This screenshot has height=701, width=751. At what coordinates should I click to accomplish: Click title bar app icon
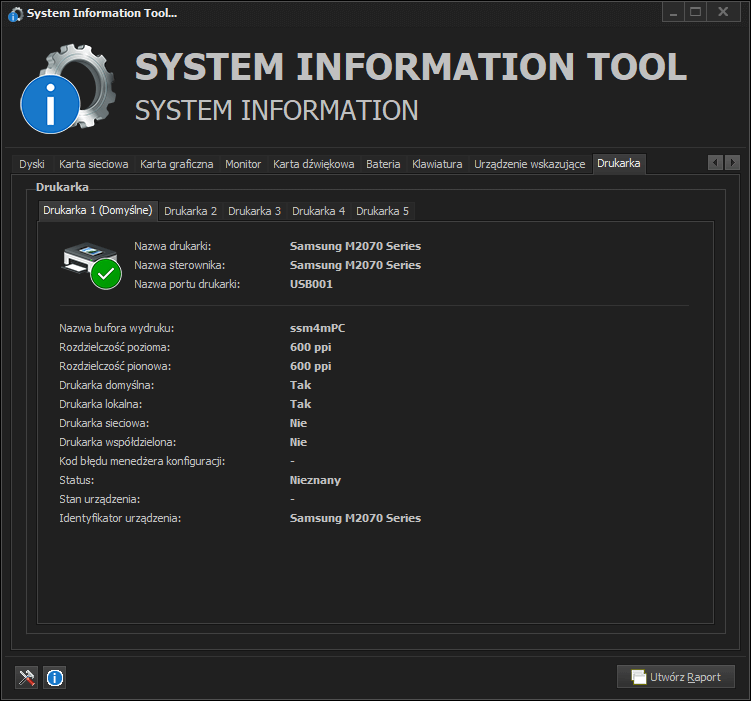[x=15, y=14]
